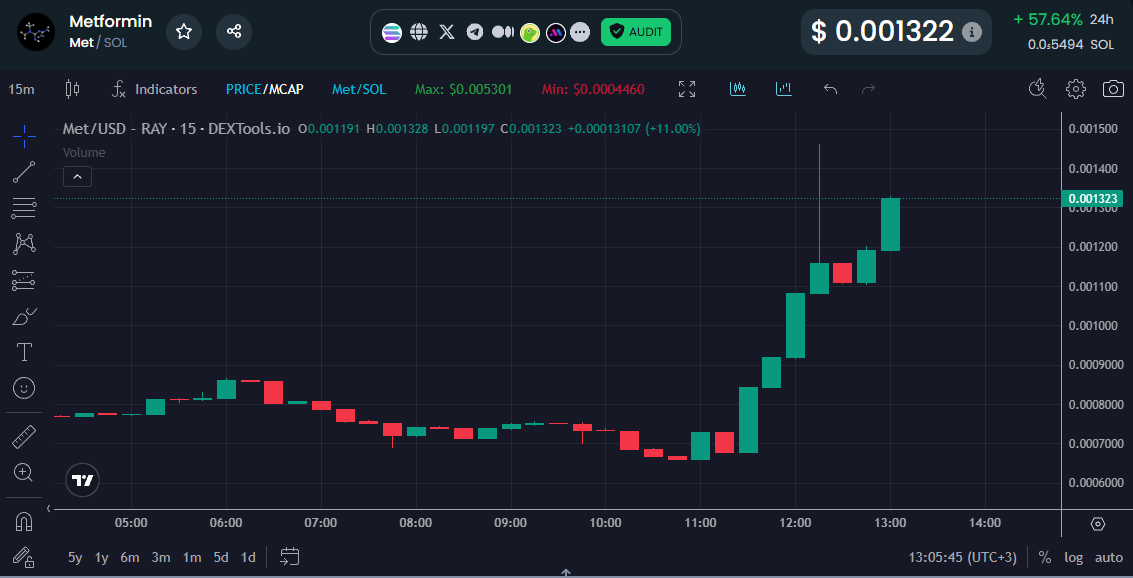Open the Medium link icon
1133x578 pixels.
coord(502,32)
